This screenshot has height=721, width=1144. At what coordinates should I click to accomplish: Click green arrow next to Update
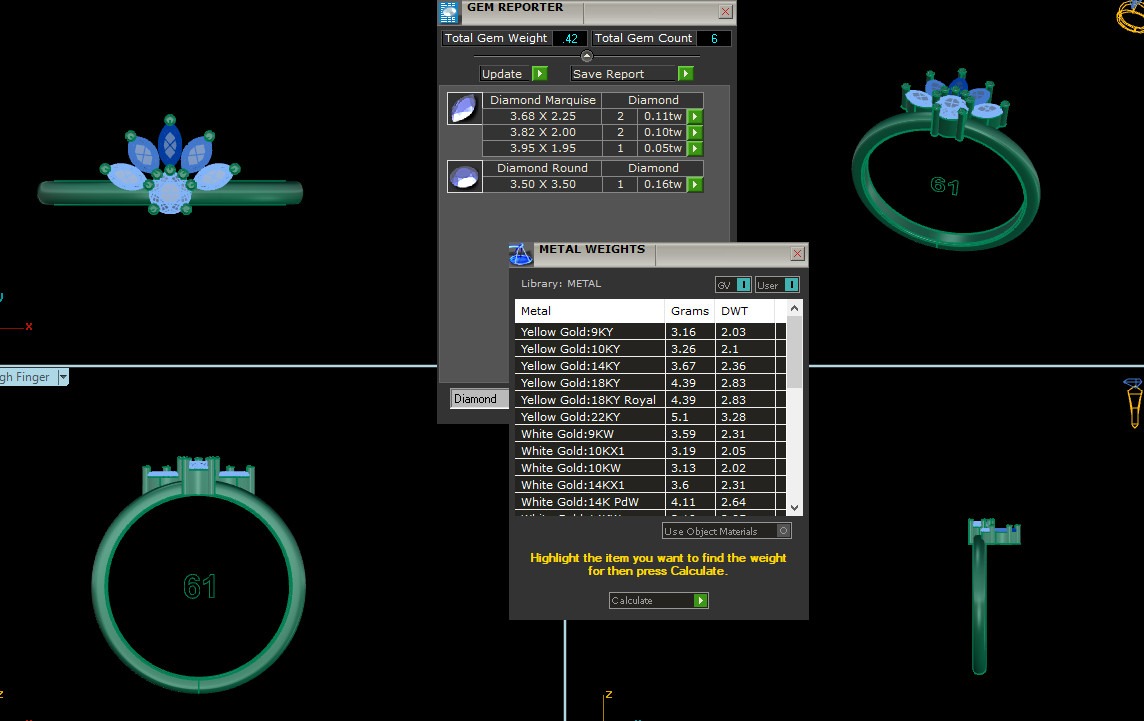point(539,74)
